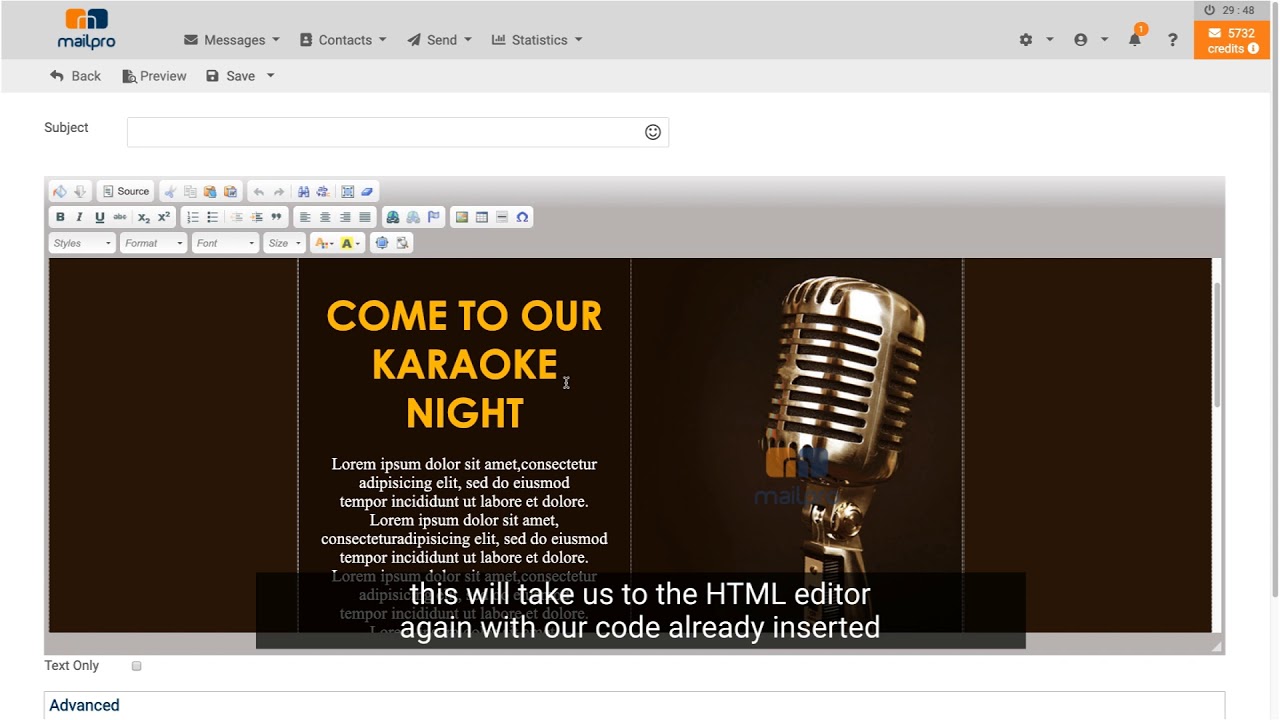The image size is (1280, 720).
Task: Toggle Source code view
Action: click(126, 191)
